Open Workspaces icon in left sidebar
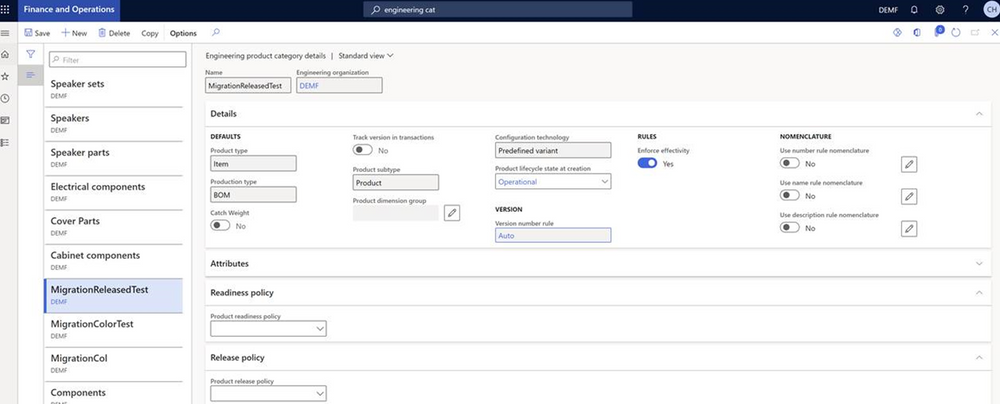The width and height of the screenshot is (1000, 404). [x=5, y=120]
